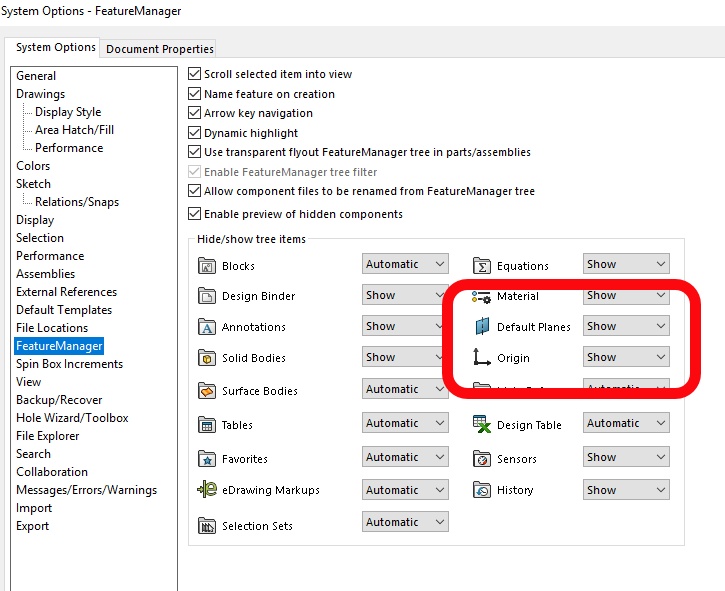This screenshot has width=725, height=591.
Task: Open the Origin visibility dropdown
Action: point(626,357)
